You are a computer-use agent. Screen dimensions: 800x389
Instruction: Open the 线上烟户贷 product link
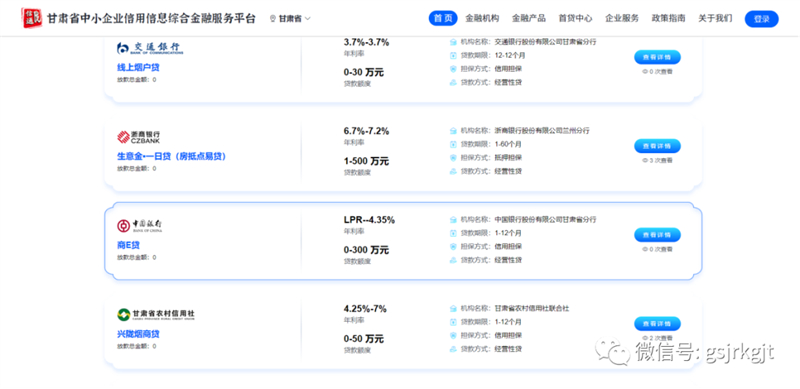tap(135, 67)
